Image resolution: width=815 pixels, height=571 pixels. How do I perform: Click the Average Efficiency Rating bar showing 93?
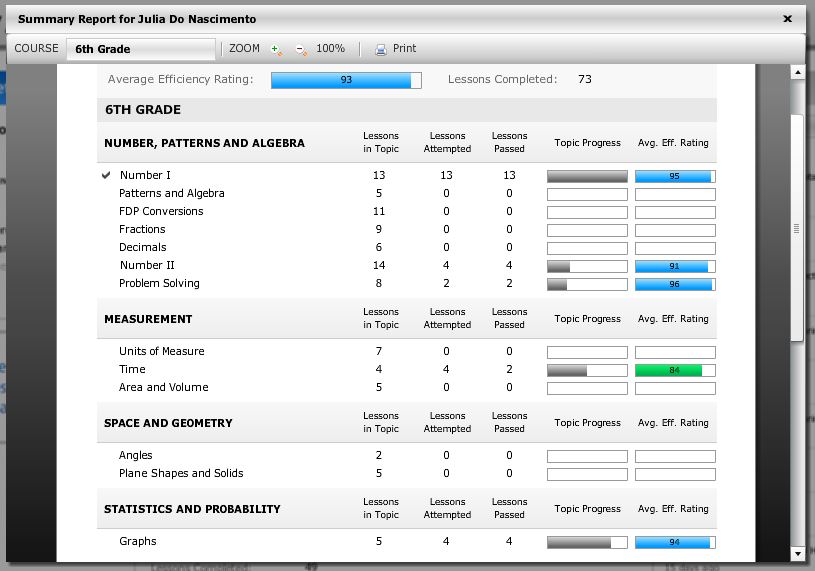click(x=346, y=80)
